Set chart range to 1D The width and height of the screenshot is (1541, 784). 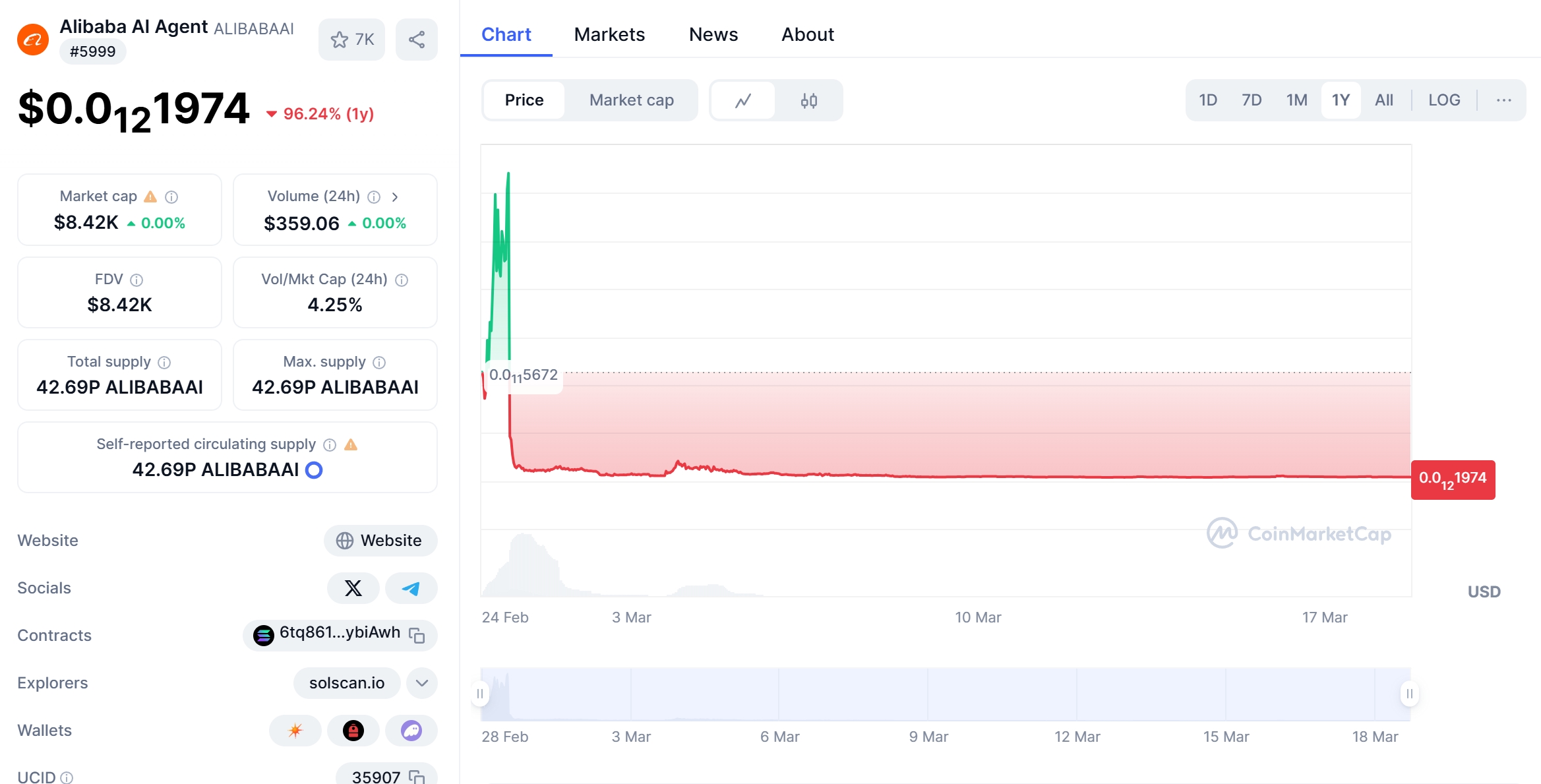pyautogui.click(x=1208, y=100)
